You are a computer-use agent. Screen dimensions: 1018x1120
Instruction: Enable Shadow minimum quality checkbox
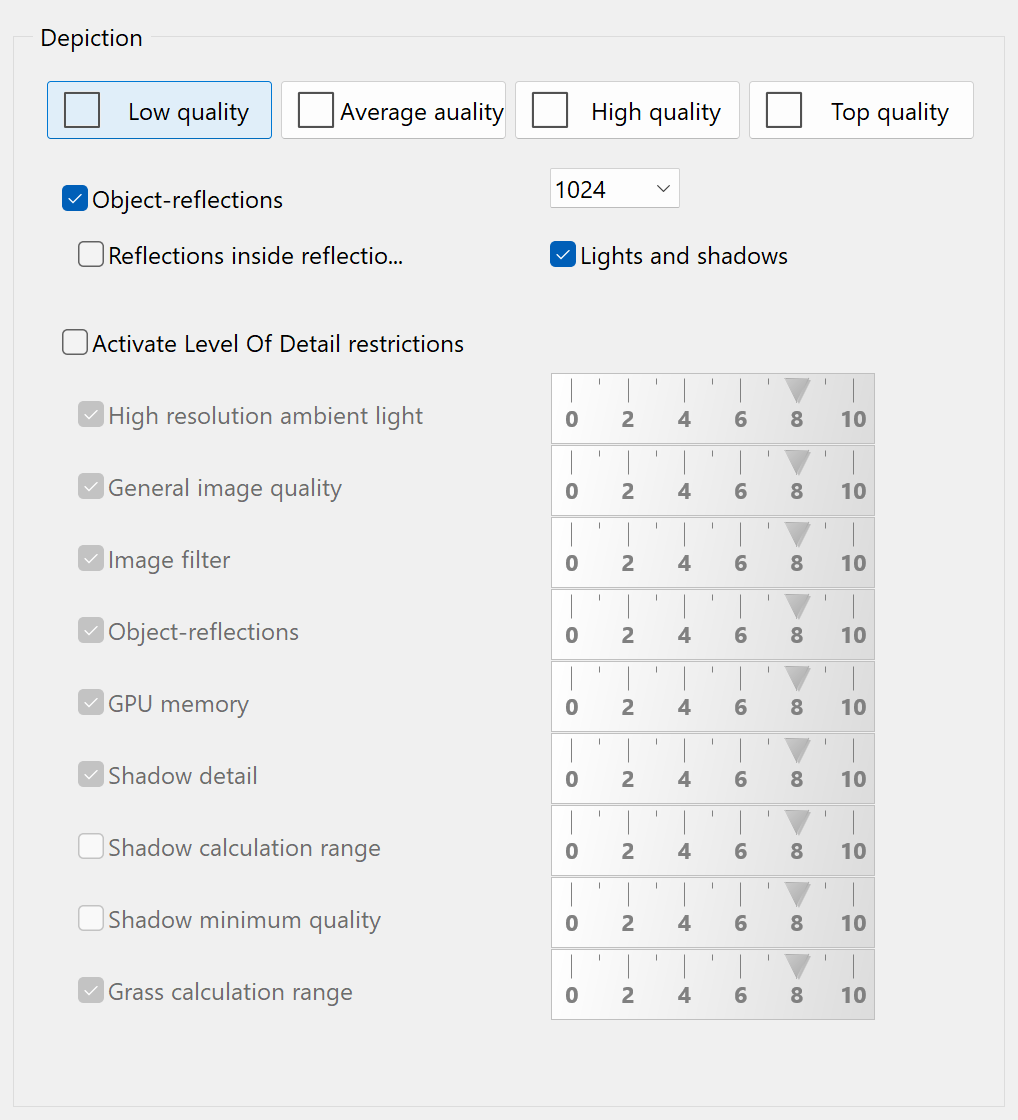[91, 919]
